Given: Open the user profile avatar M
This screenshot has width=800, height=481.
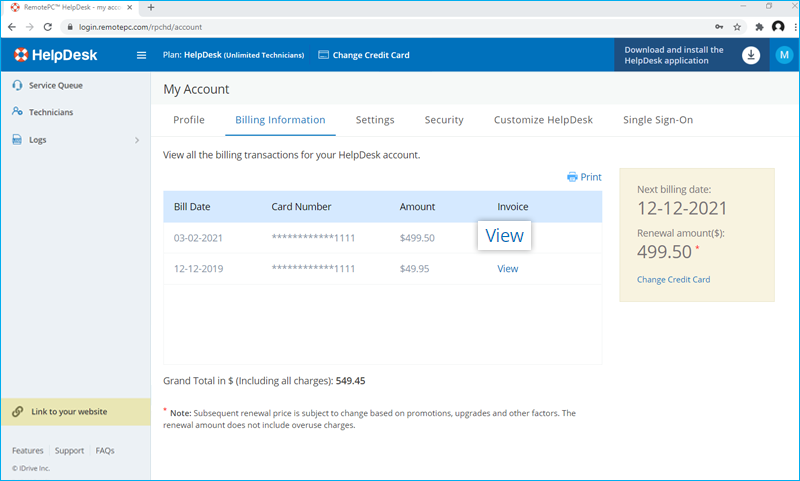Looking at the screenshot, I should (x=783, y=55).
